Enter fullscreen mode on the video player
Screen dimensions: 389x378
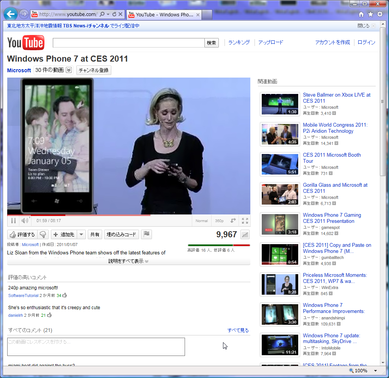(x=245, y=221)
